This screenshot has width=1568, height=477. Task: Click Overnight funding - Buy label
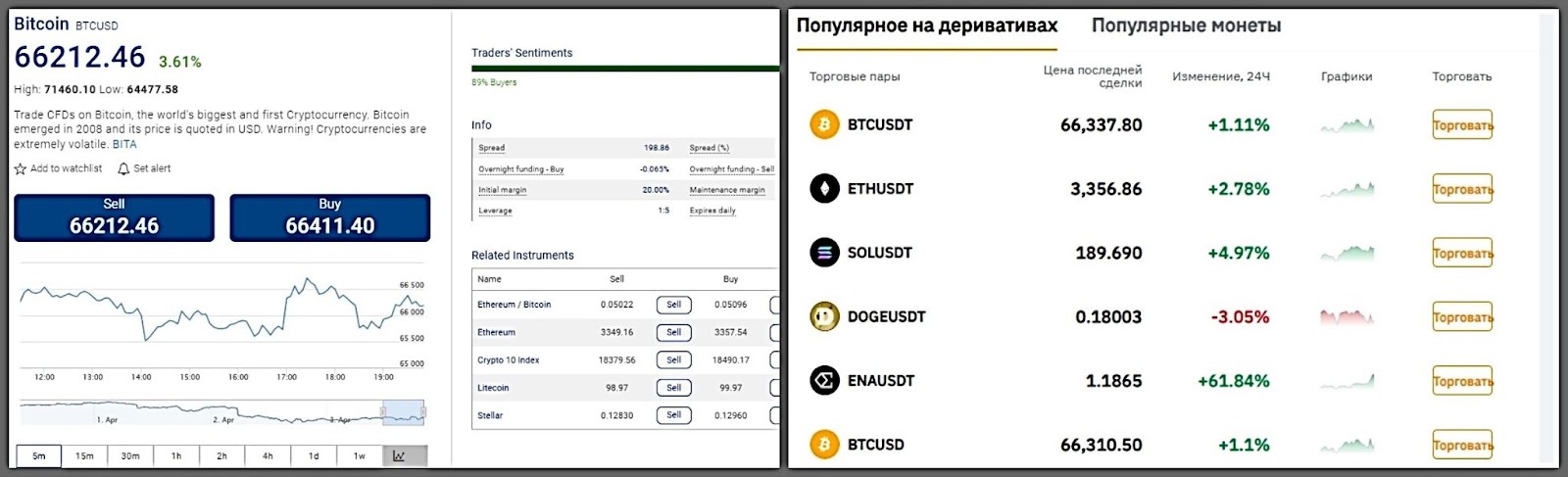521,169
